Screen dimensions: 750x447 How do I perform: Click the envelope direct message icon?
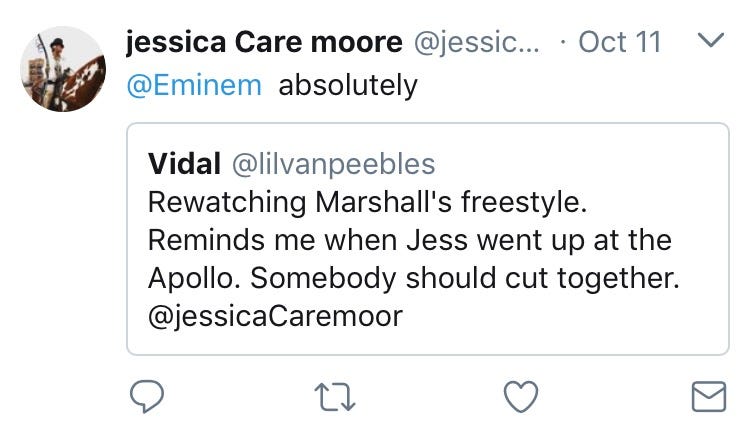click(708, 399)
